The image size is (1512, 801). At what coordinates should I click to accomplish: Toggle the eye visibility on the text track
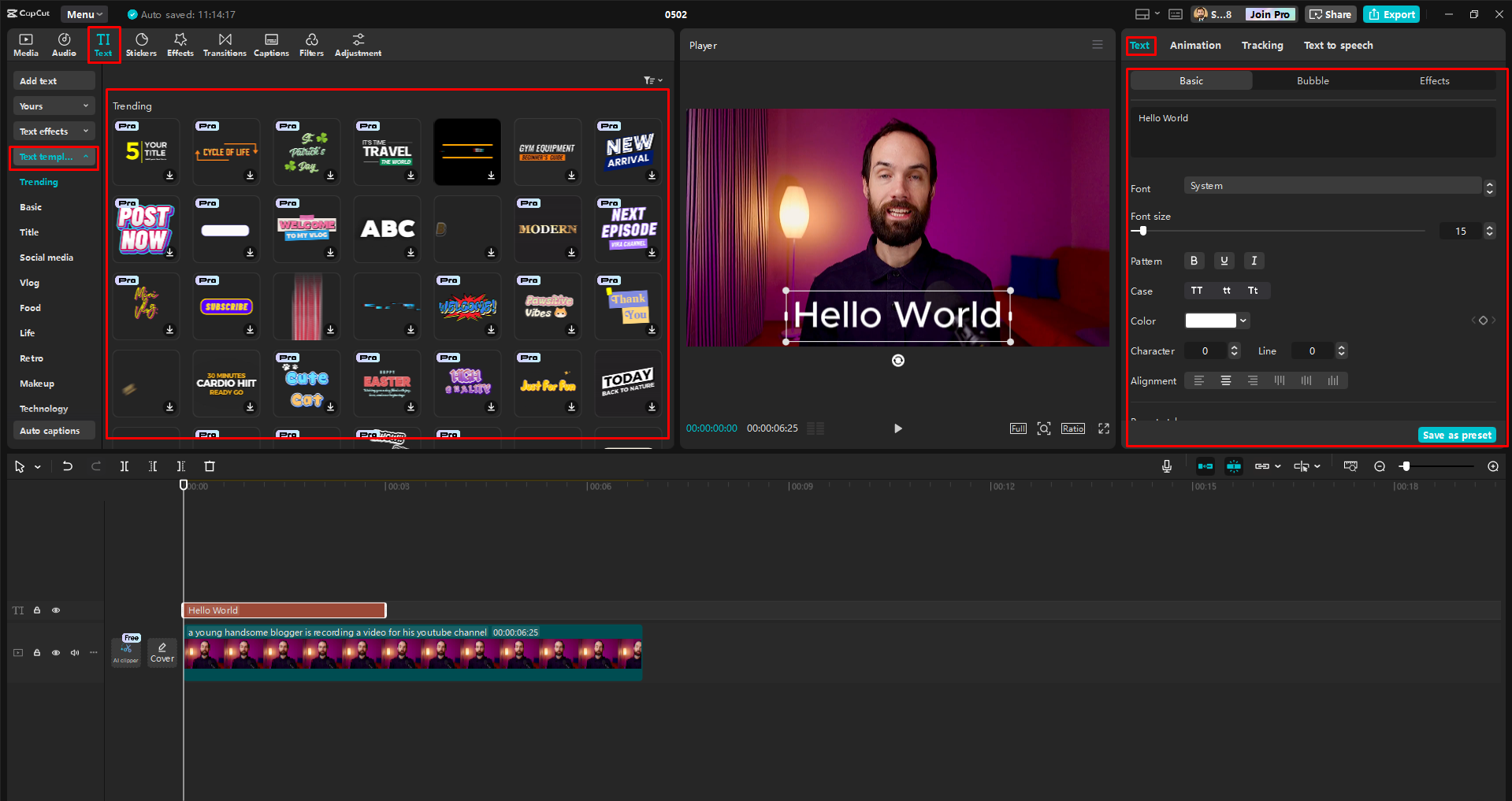coord(55,610)
